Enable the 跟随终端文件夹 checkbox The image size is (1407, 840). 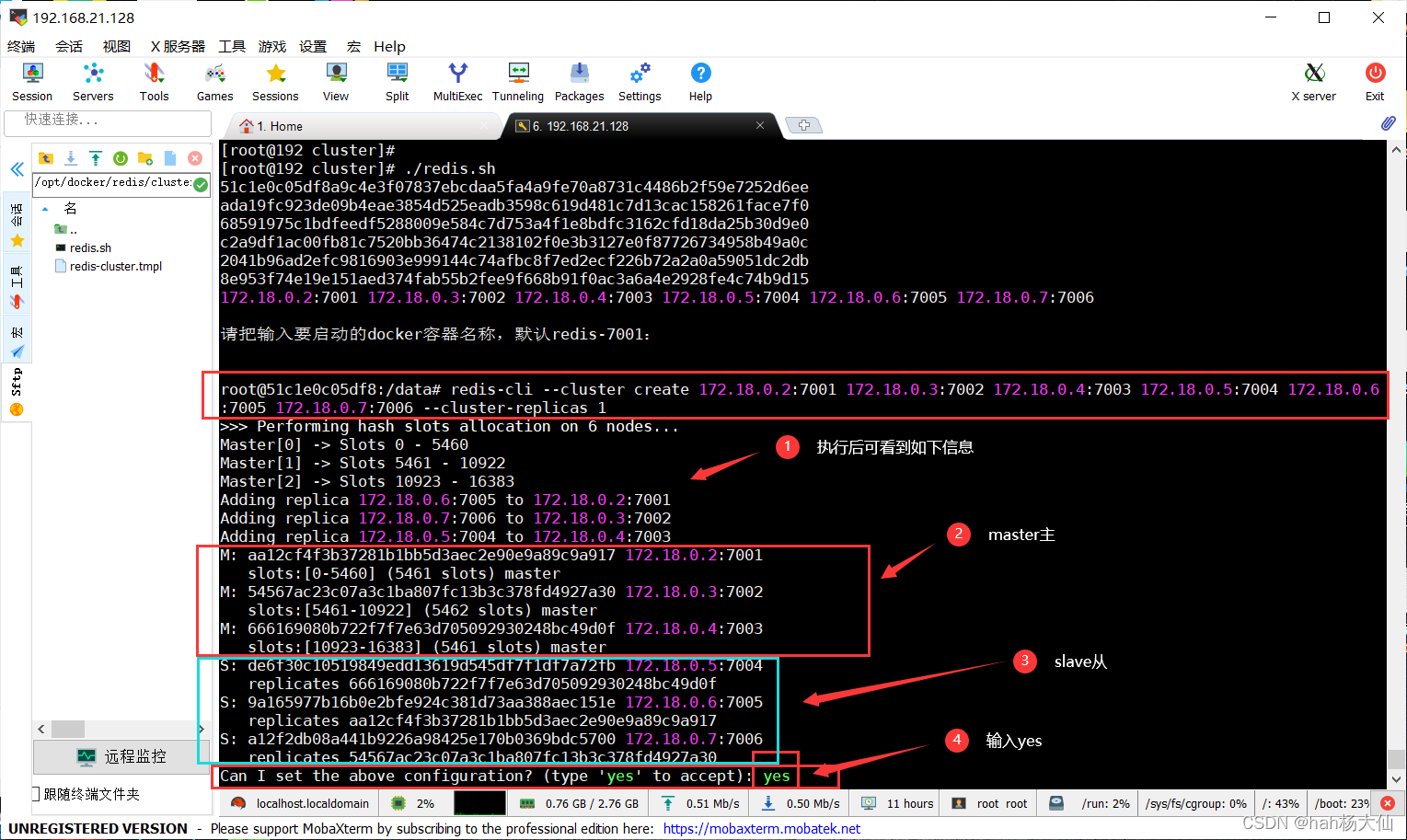[35, 792]
